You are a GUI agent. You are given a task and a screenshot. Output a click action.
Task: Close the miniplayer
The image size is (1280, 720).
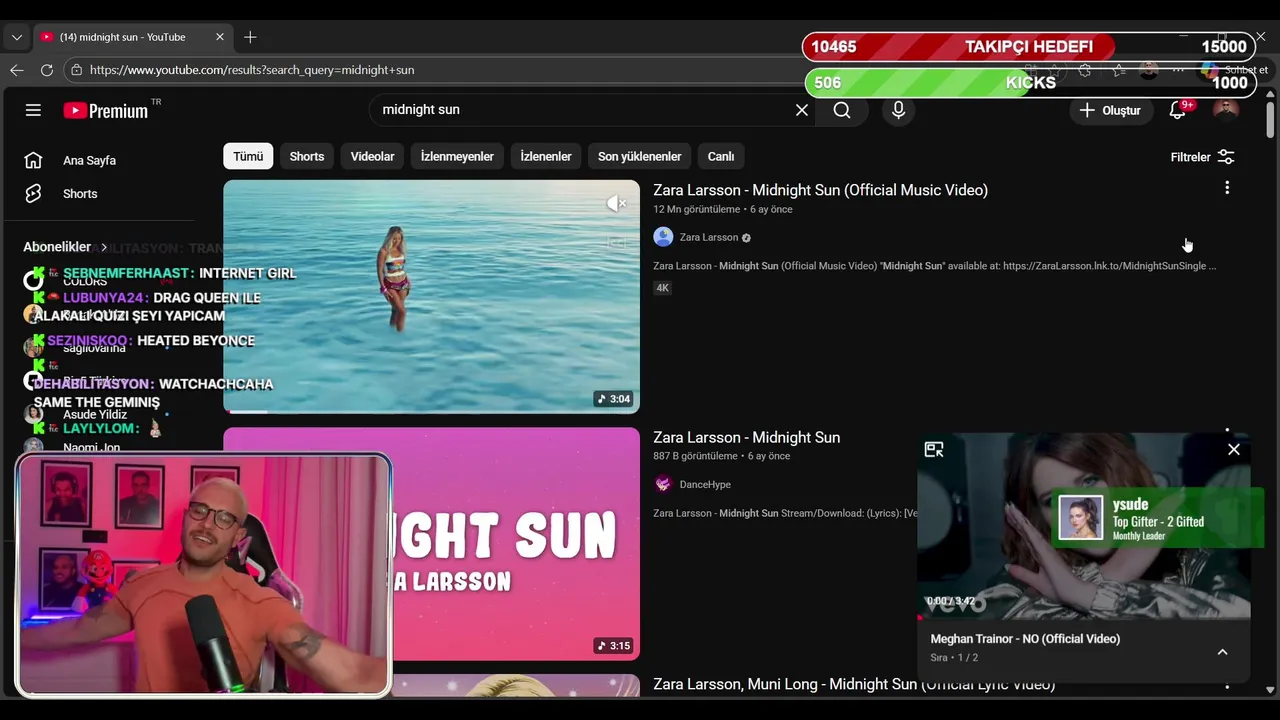[x=1234, y=450]
